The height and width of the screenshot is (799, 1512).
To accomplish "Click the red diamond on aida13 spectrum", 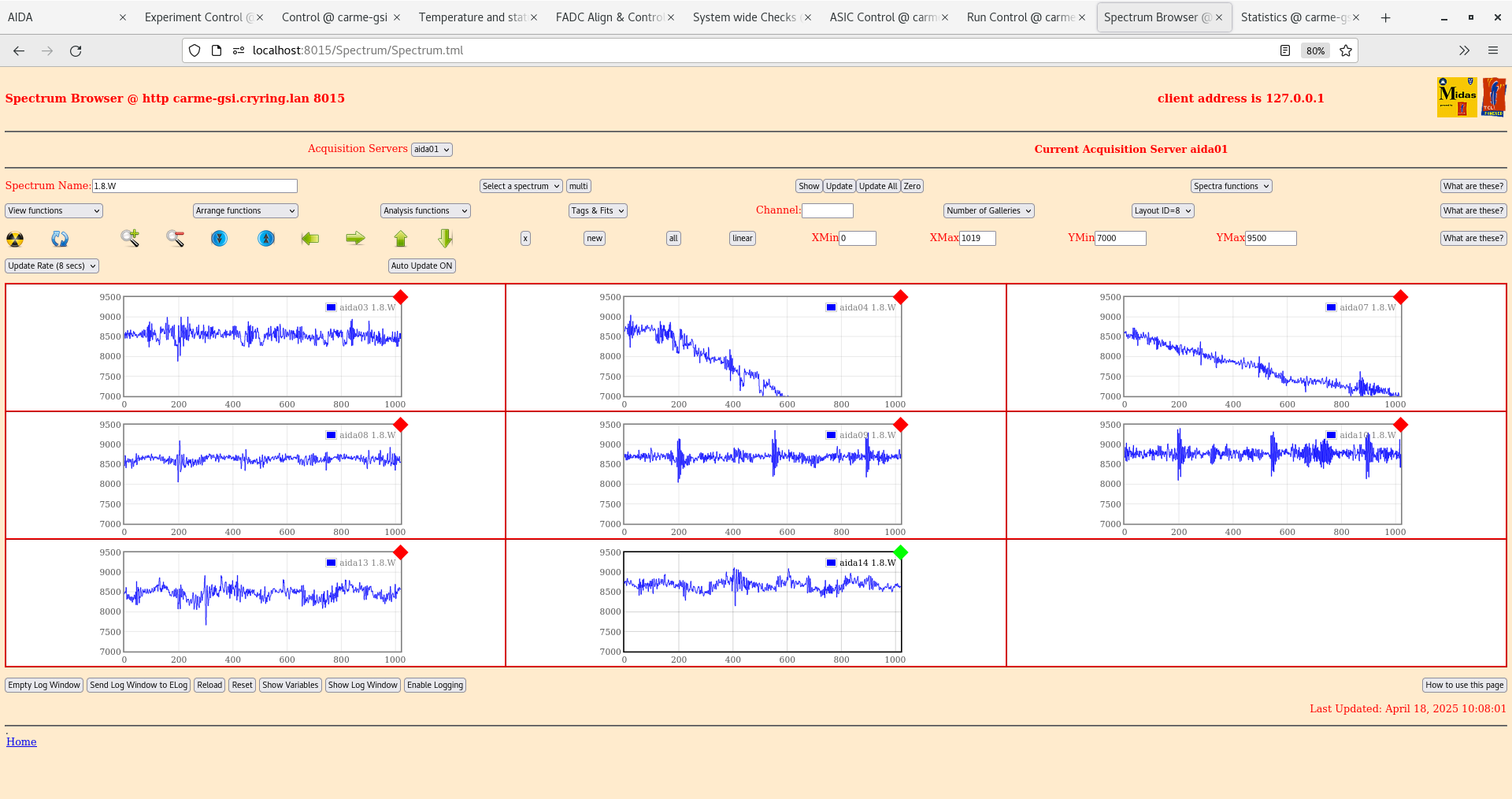I will click(401, 552).
